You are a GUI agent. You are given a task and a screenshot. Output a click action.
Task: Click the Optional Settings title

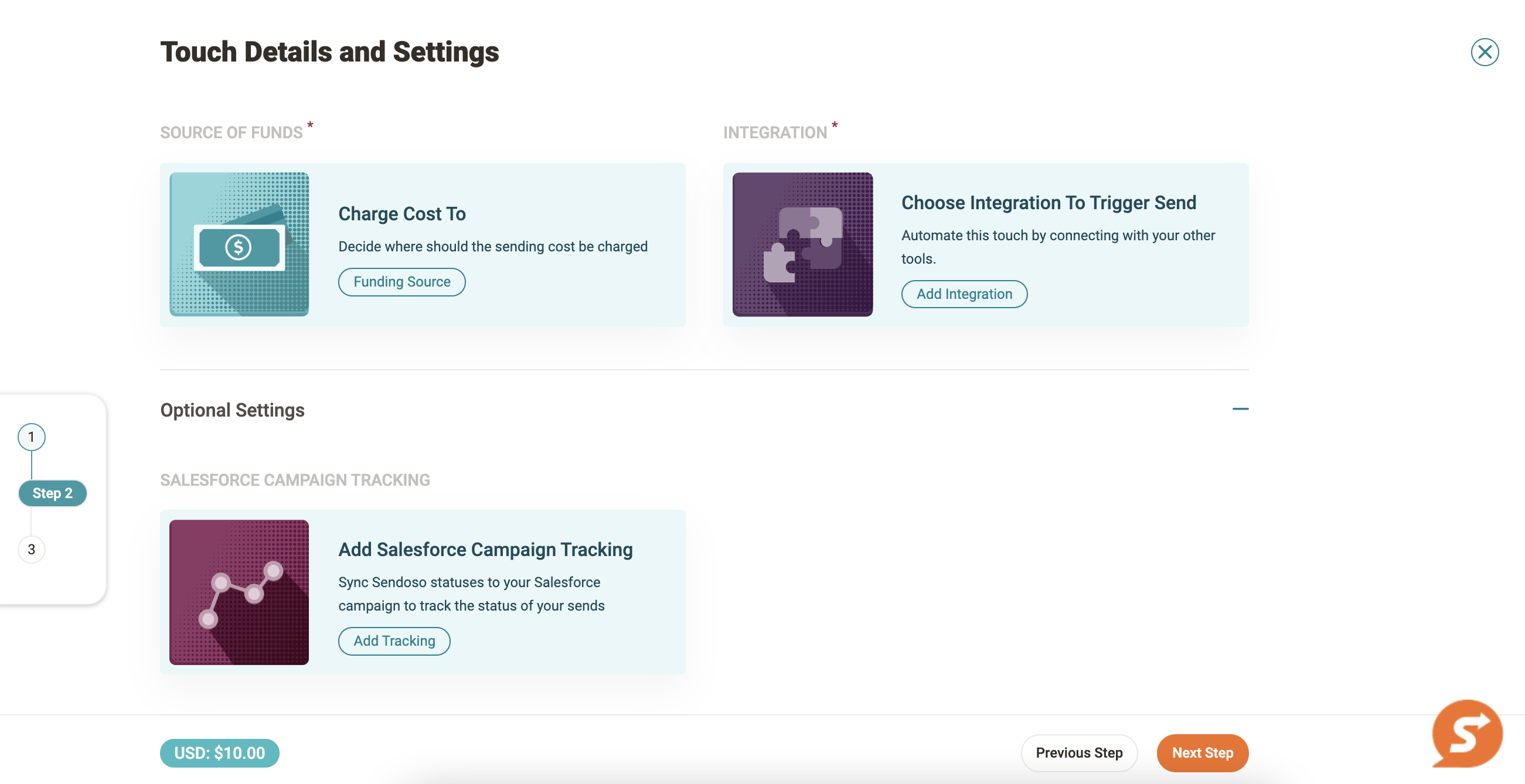232,410
